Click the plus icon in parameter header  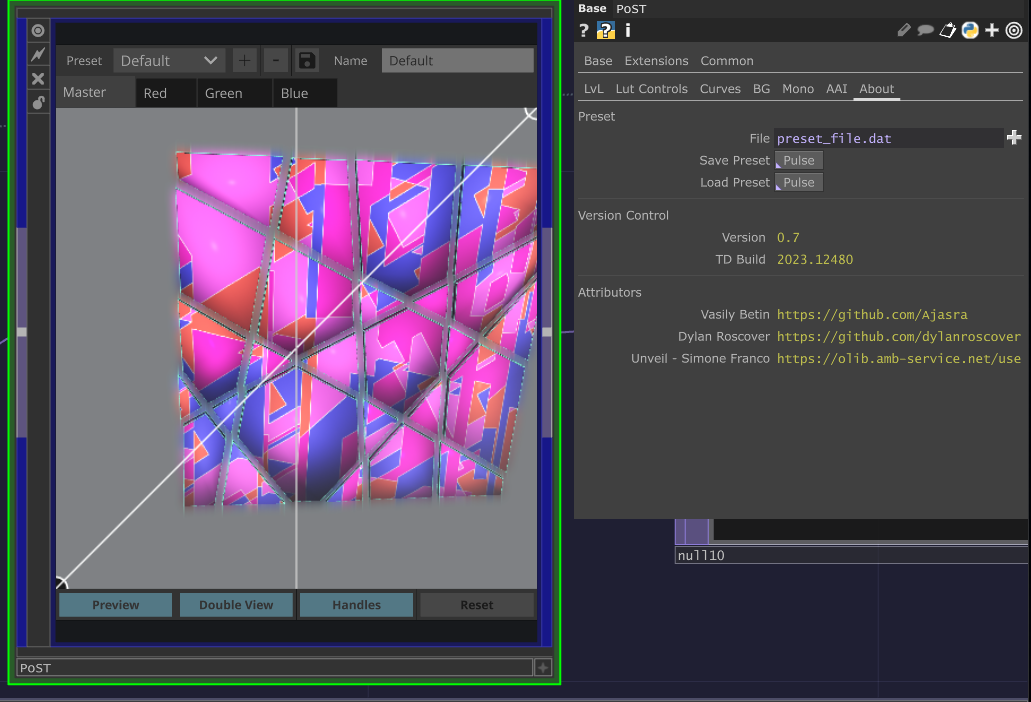tap(992, 30)
